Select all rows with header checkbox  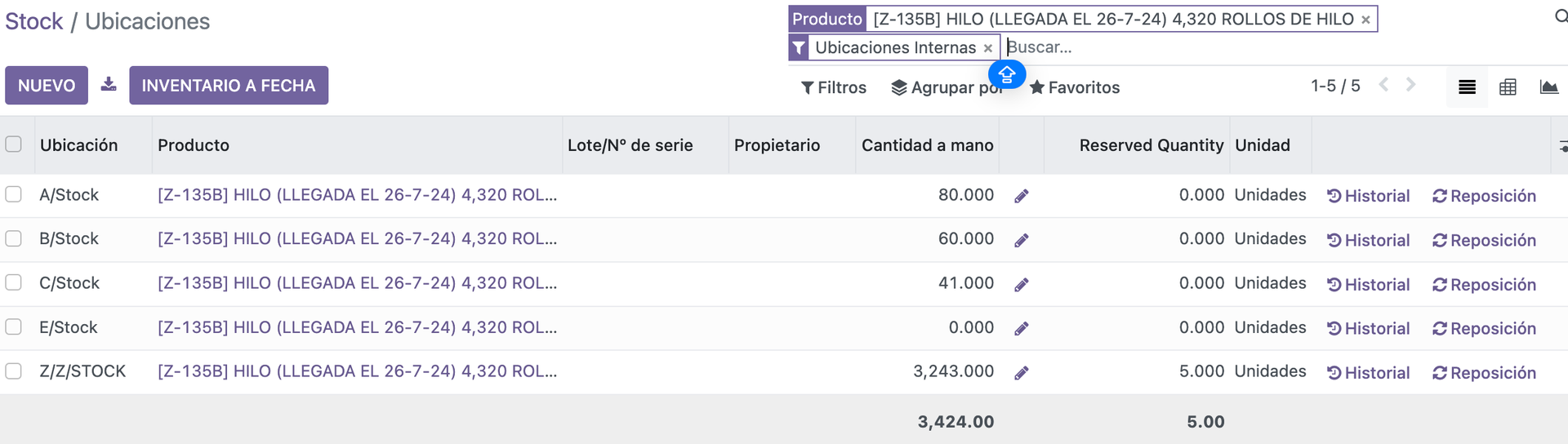pos(14,144)
